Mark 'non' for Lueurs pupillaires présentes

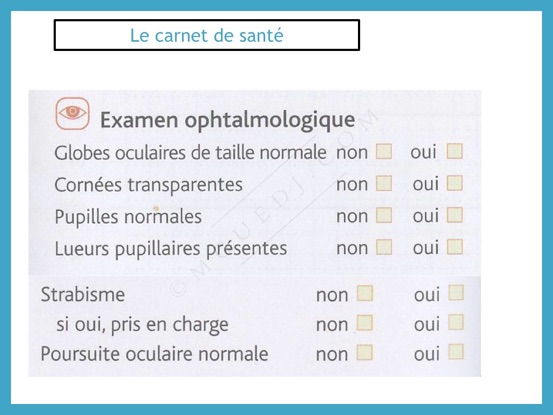384,247
